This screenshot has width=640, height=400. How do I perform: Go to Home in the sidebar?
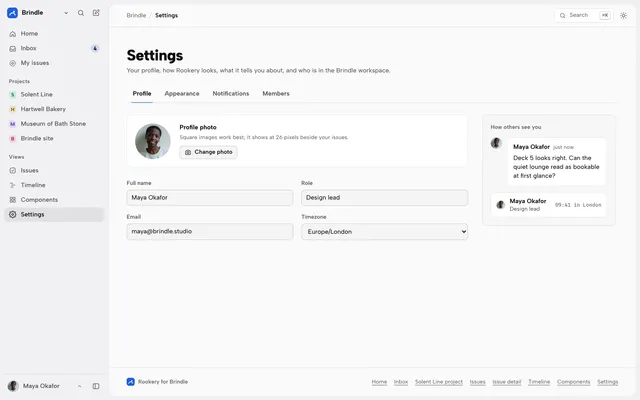[54, 33]
